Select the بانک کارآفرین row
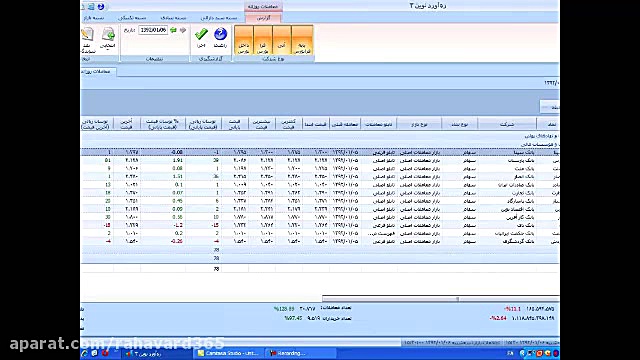This screenshot has width=640, height=360. click(x=320, y=217)
